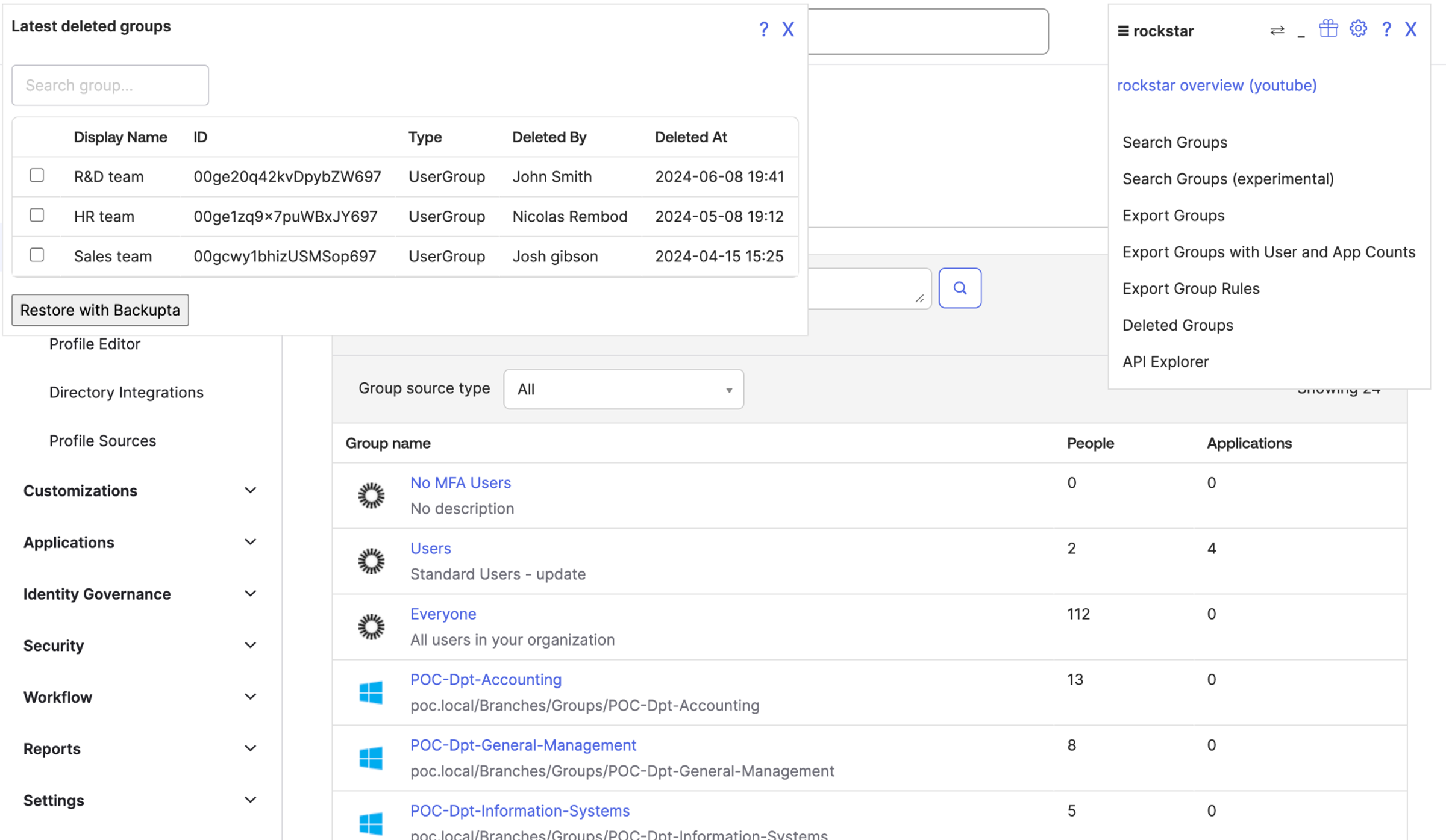Screen dimensions: 1446x840
Task: Check the R&D team checkbox
Action: (37, 175)
